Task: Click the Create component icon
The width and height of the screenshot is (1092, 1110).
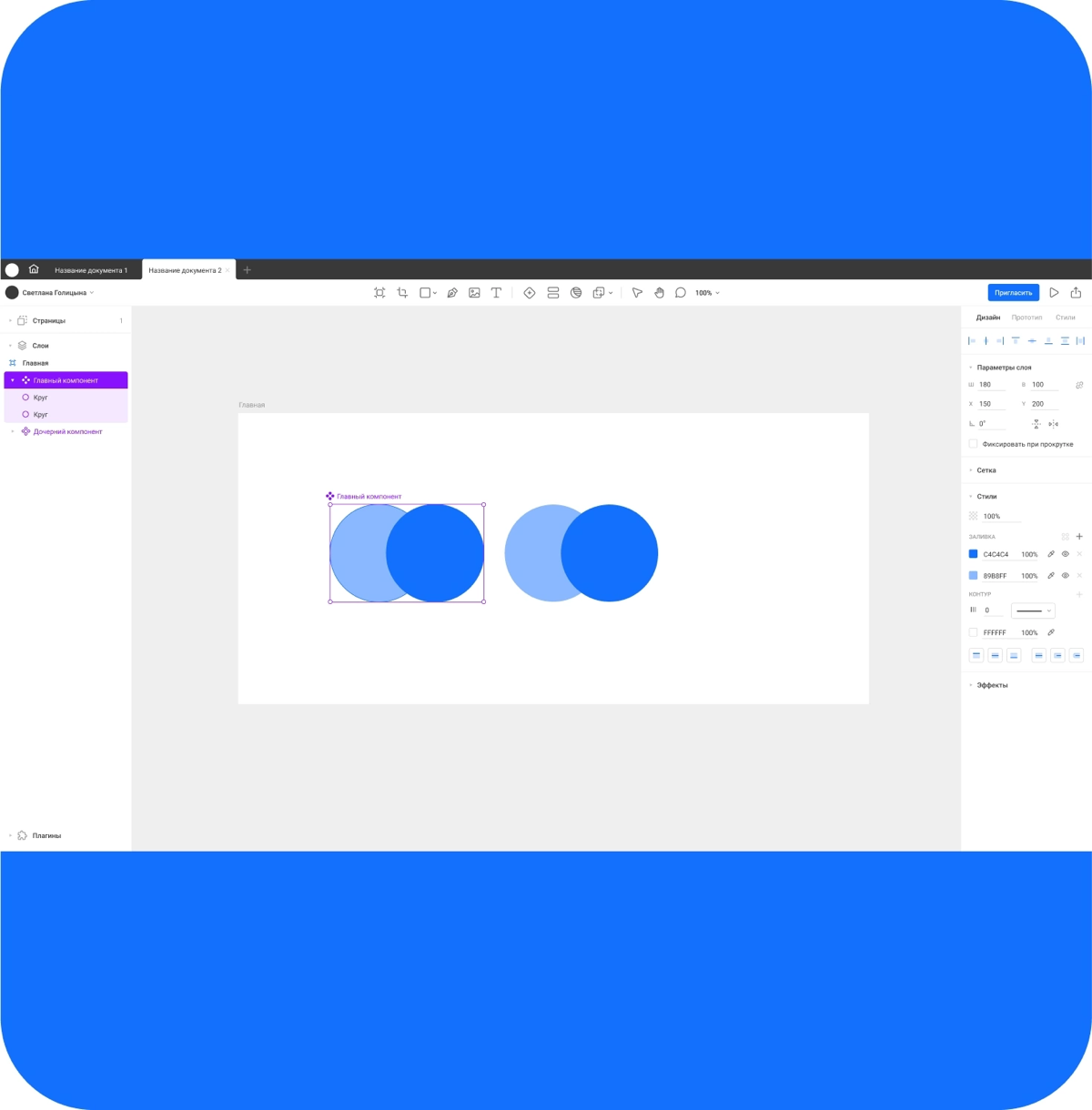Action: (530, 293)
